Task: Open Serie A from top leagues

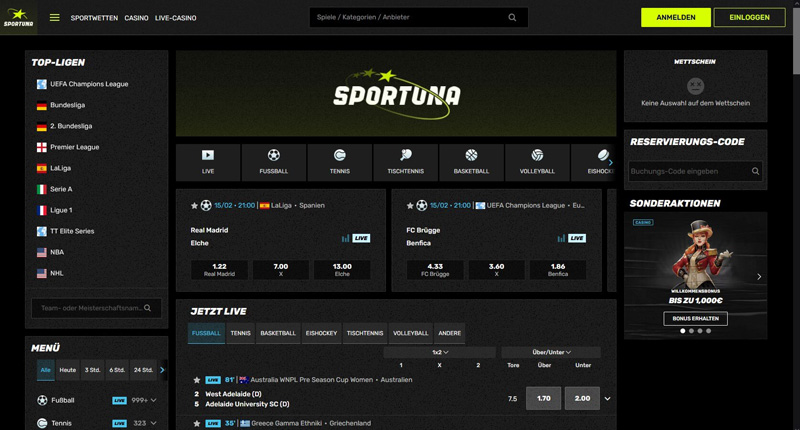Action: [x=55, y=189]
